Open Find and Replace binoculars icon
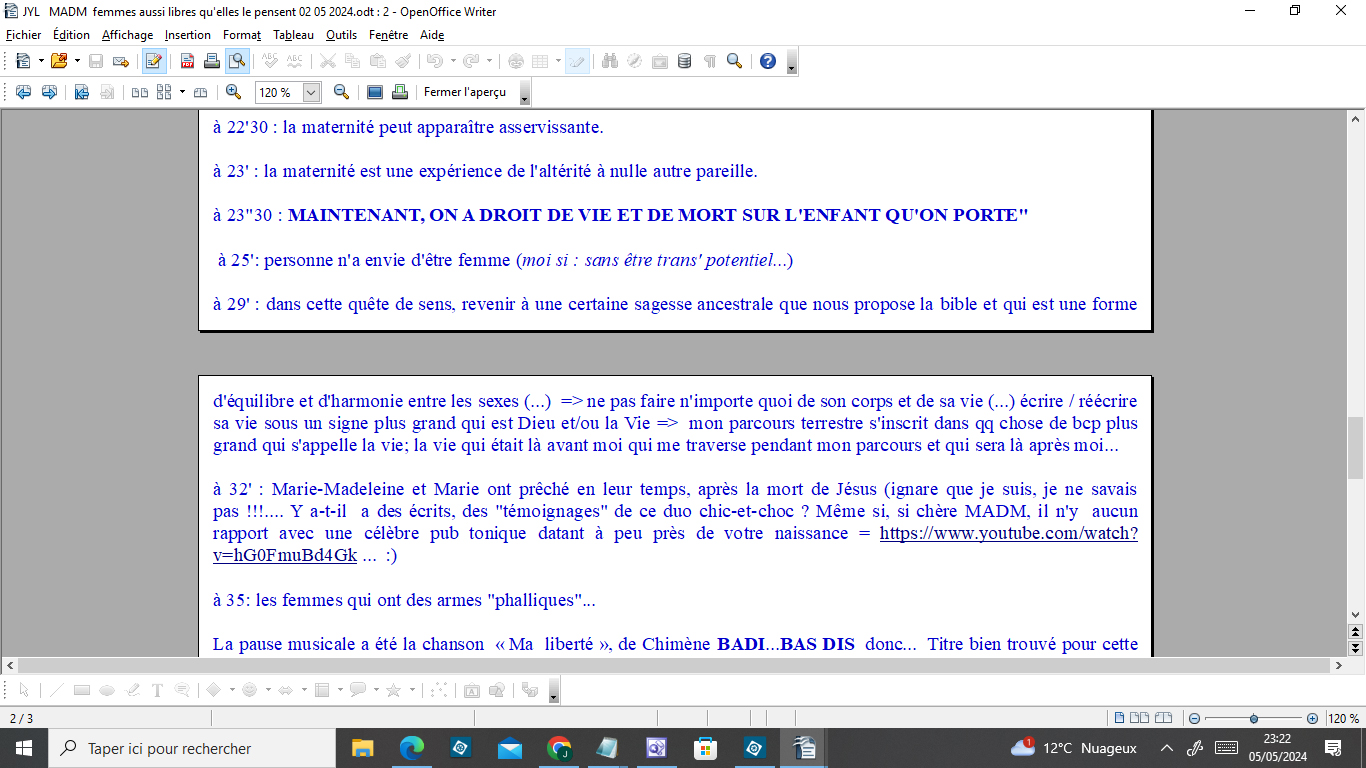 (x=610, y=61)
